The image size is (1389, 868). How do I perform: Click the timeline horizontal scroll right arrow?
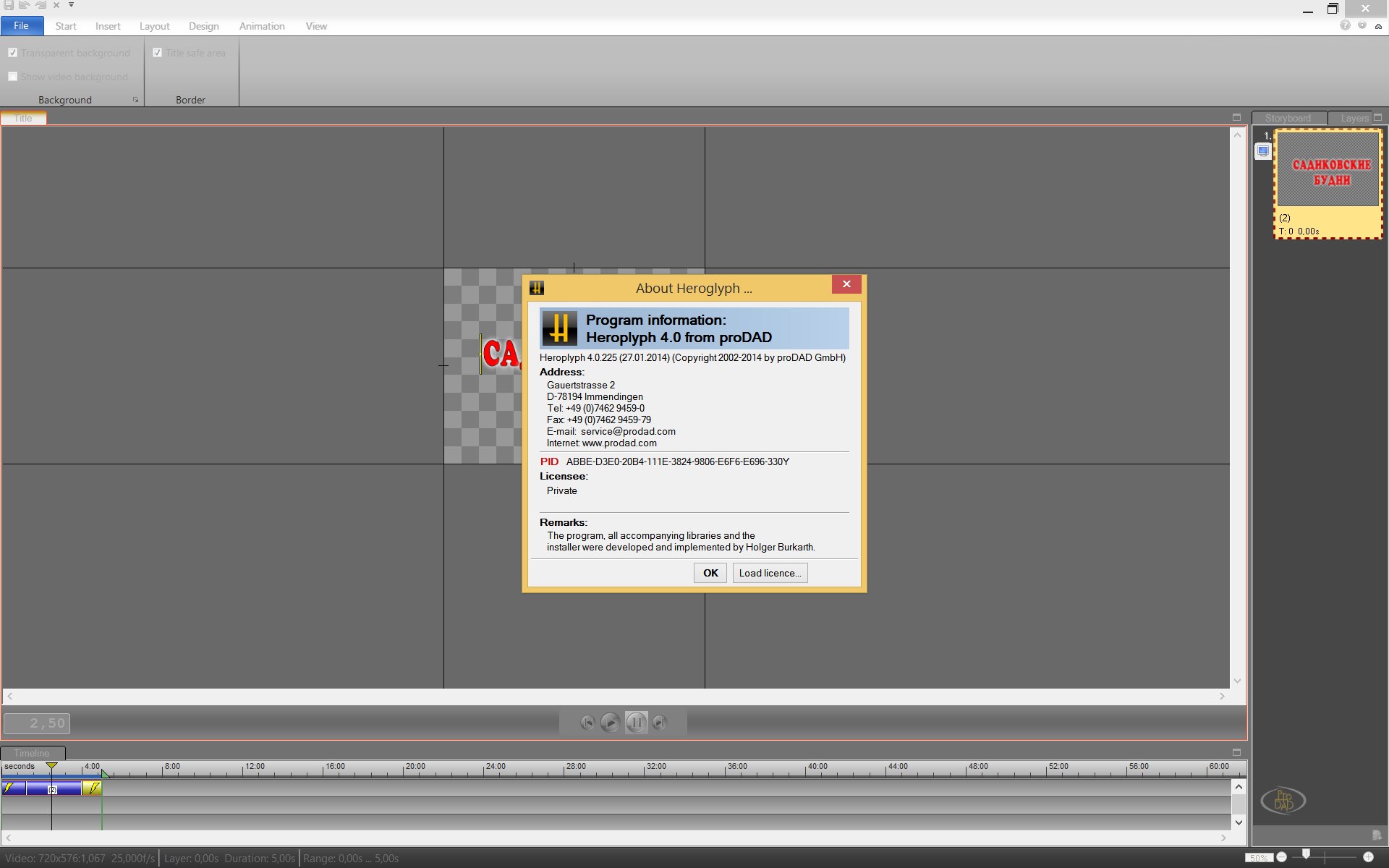click(1223, 838)
